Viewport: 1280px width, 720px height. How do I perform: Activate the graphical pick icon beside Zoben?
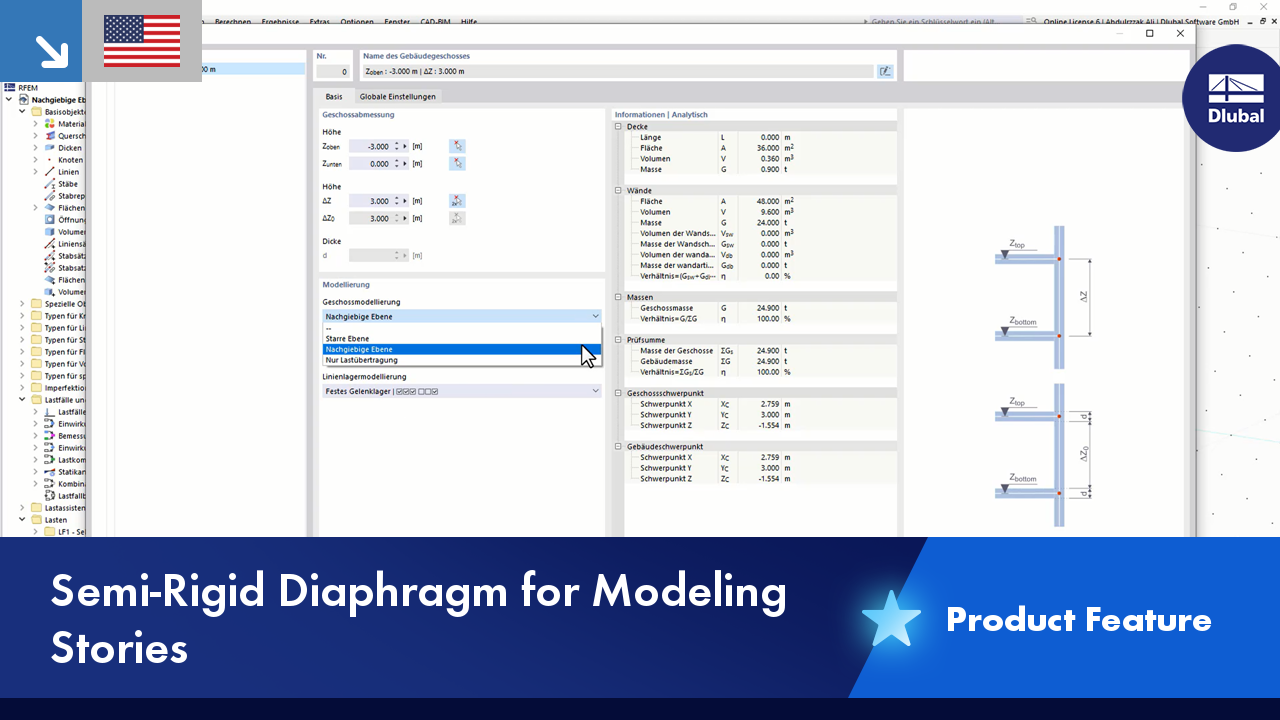[x=457, y=146]
